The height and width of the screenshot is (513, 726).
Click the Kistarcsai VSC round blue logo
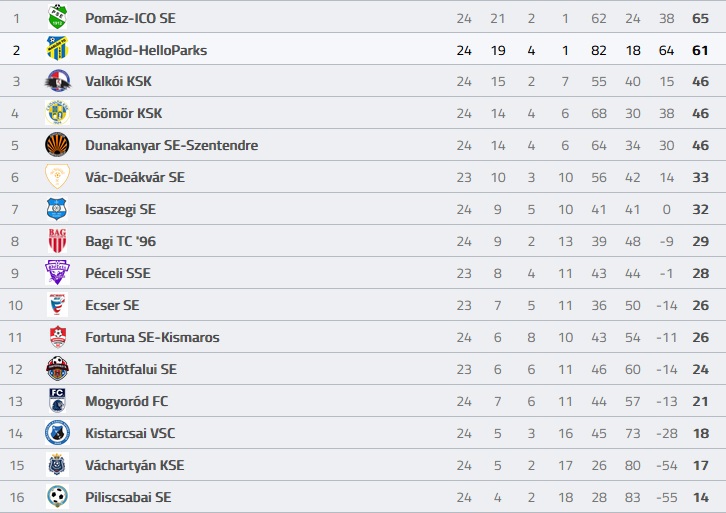pyautogui.click(x=57, y=433)
